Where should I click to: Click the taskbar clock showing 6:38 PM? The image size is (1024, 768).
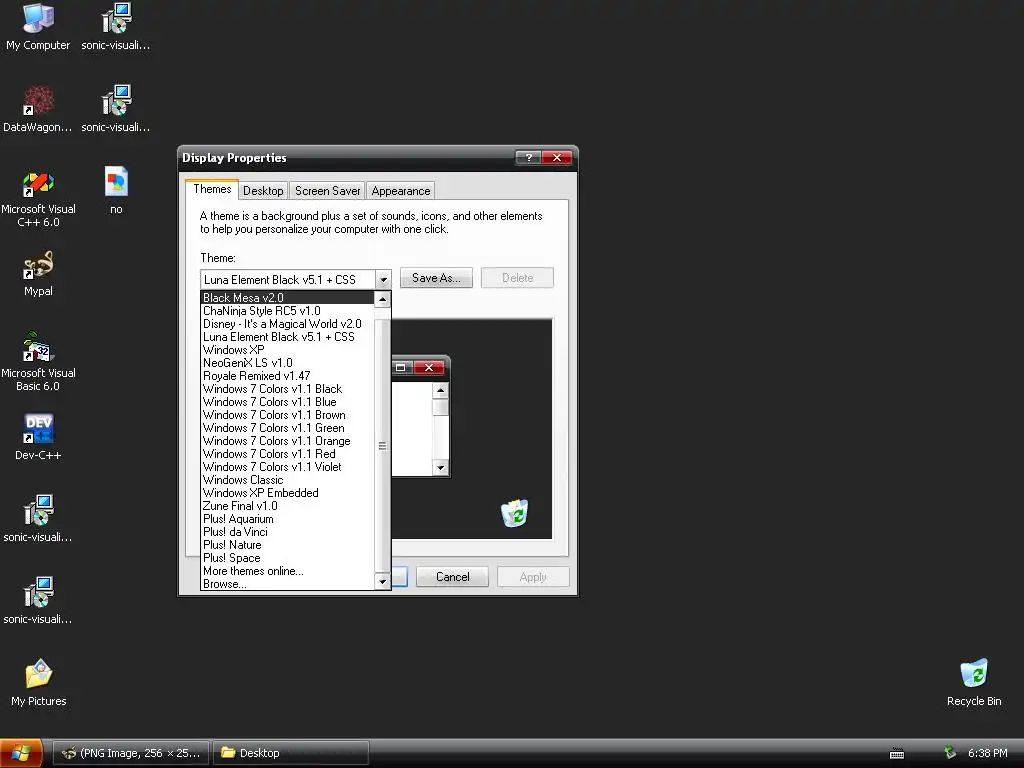(x=987, y=754)
